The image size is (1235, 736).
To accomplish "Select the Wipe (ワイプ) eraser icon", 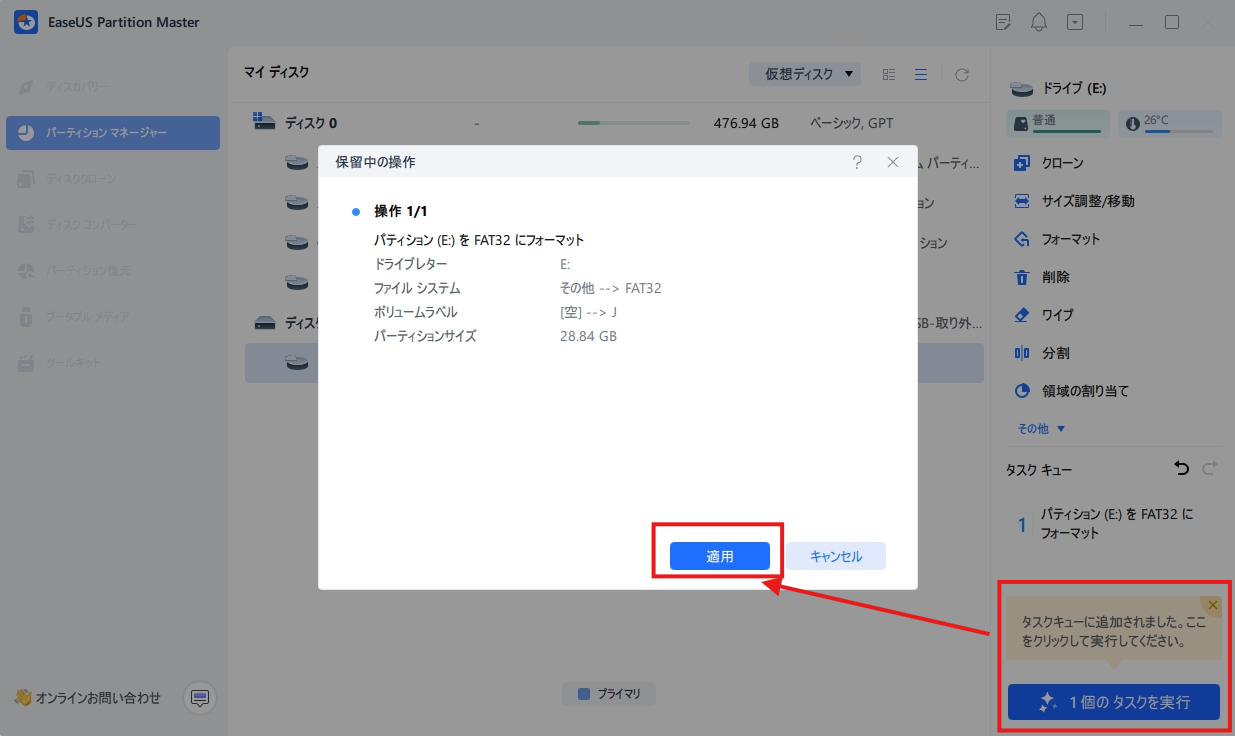I will tap(1021, 315).
